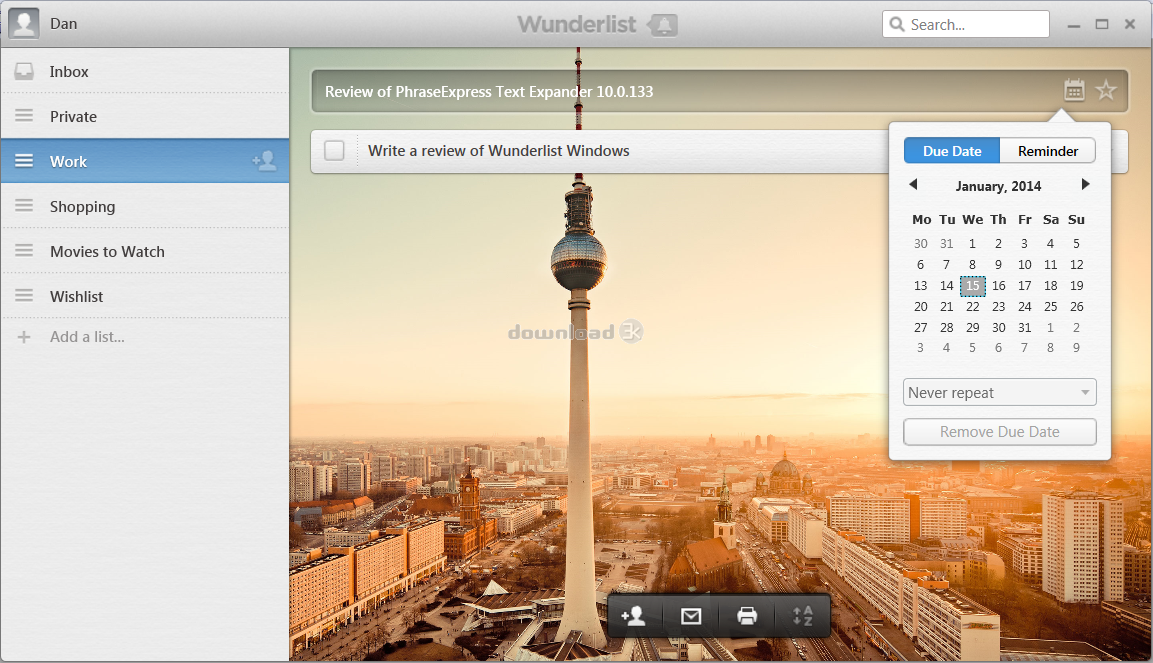Select January 15 in calendar
This screenshot has width=1153, height=663.
(x=973, y=286)
